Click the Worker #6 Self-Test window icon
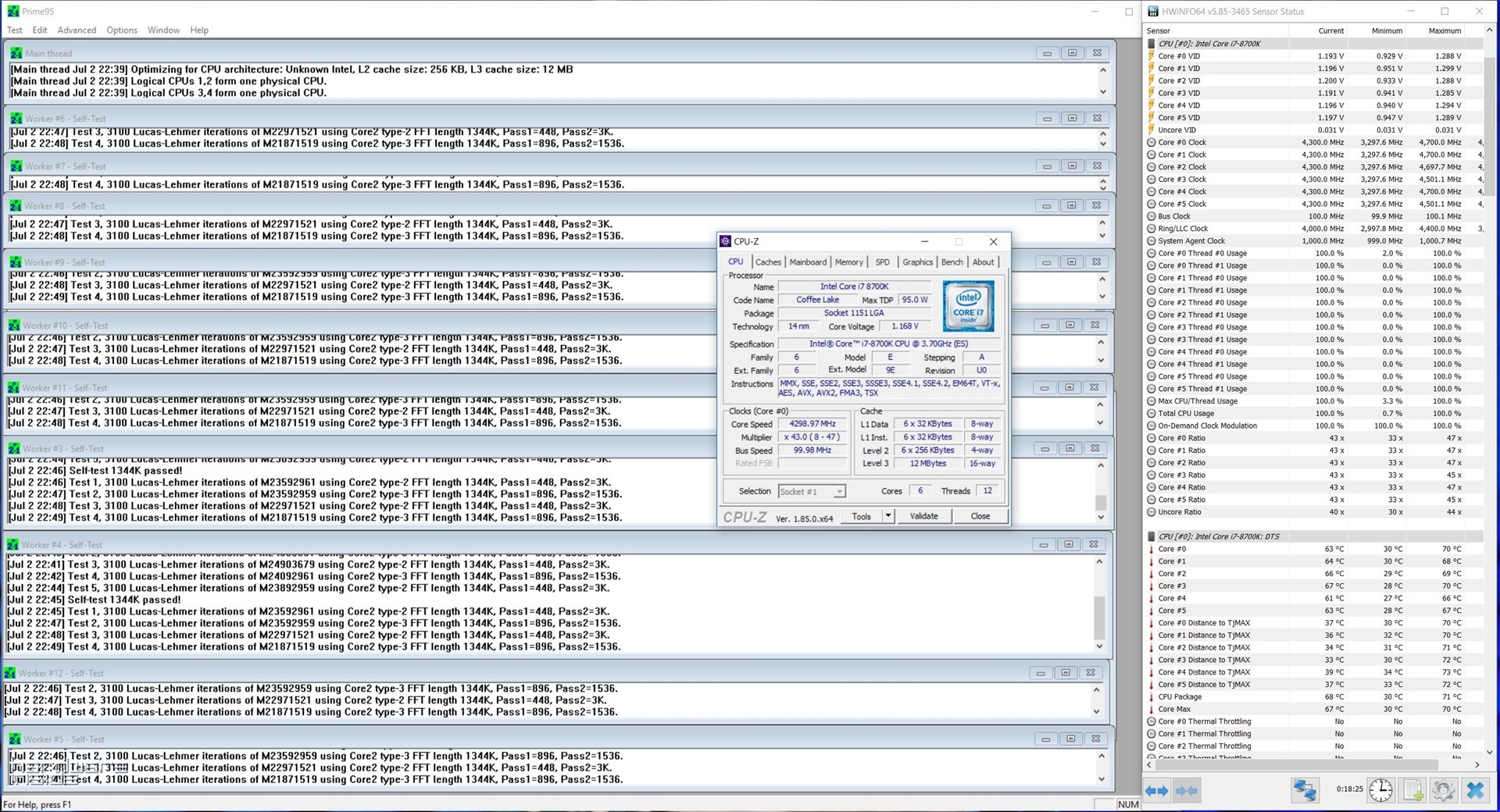The width and height of the screenshot is (1500, 812). pos(16,119)
